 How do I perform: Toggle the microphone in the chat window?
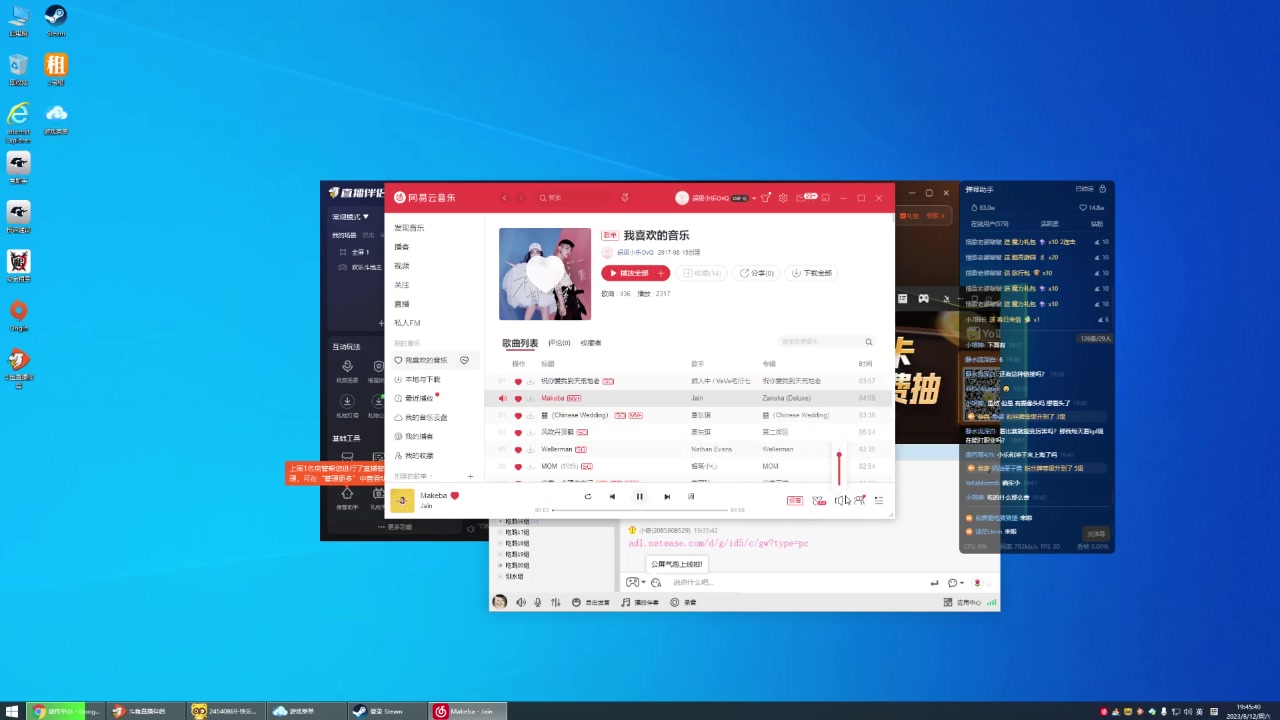coord(537,602)
